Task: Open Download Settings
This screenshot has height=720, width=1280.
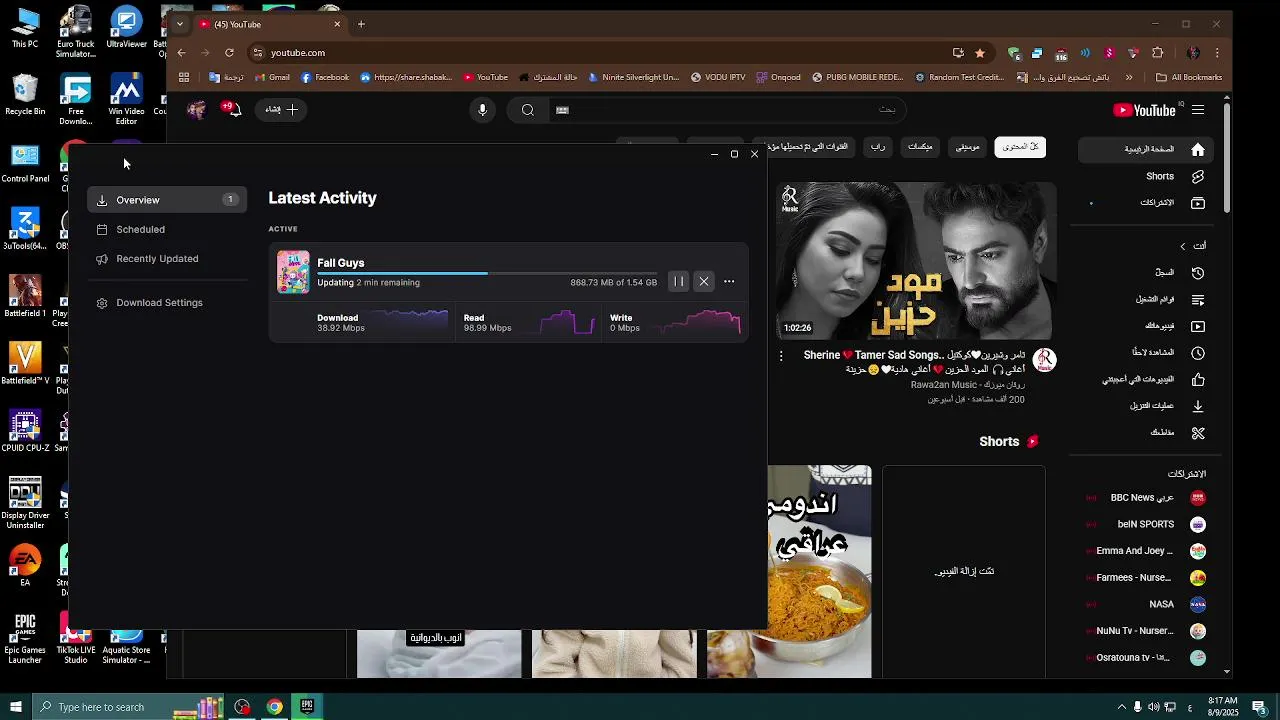Action: (x=159, y=302)
